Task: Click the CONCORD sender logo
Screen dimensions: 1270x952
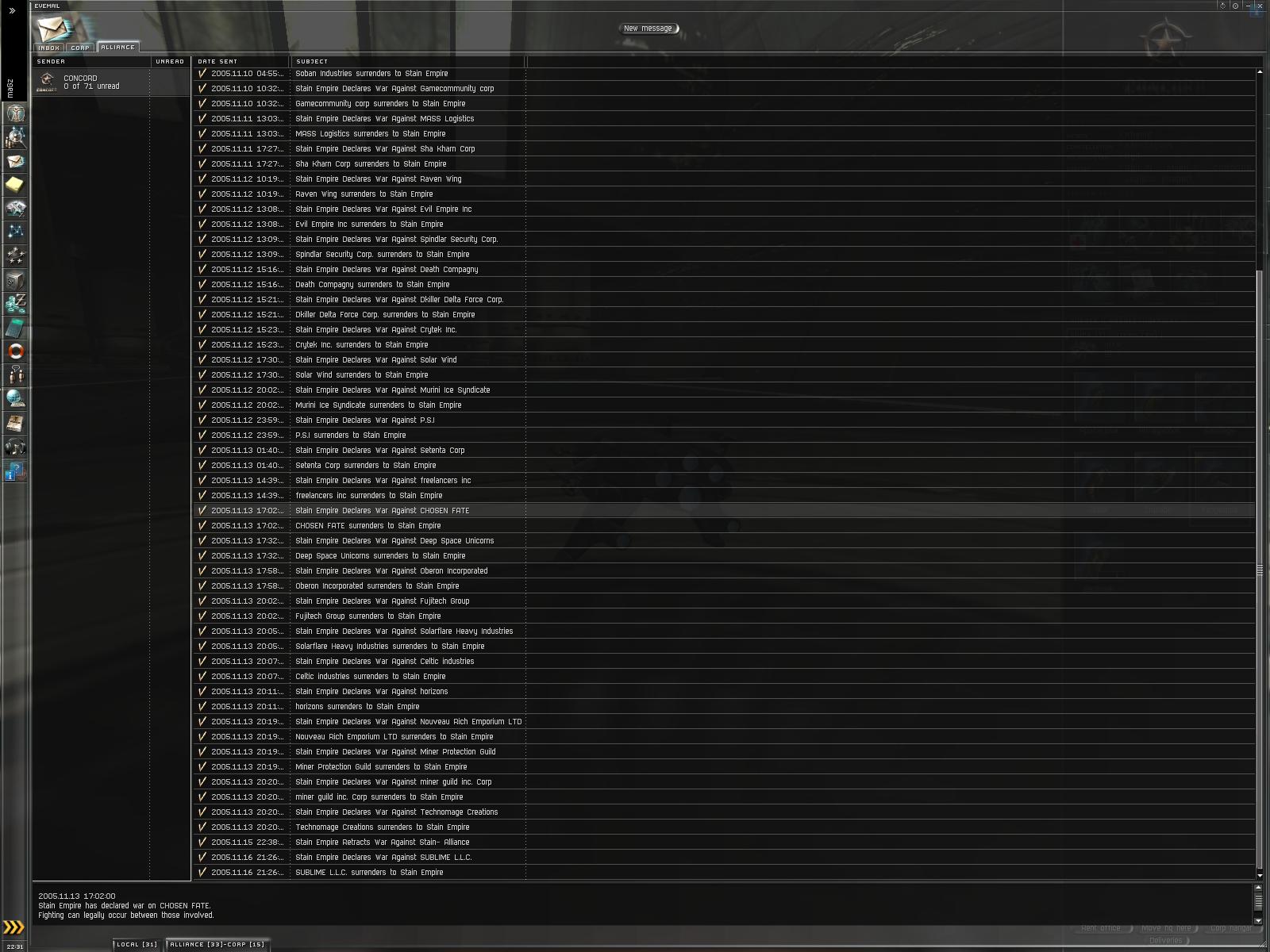Action: (48, 82)
